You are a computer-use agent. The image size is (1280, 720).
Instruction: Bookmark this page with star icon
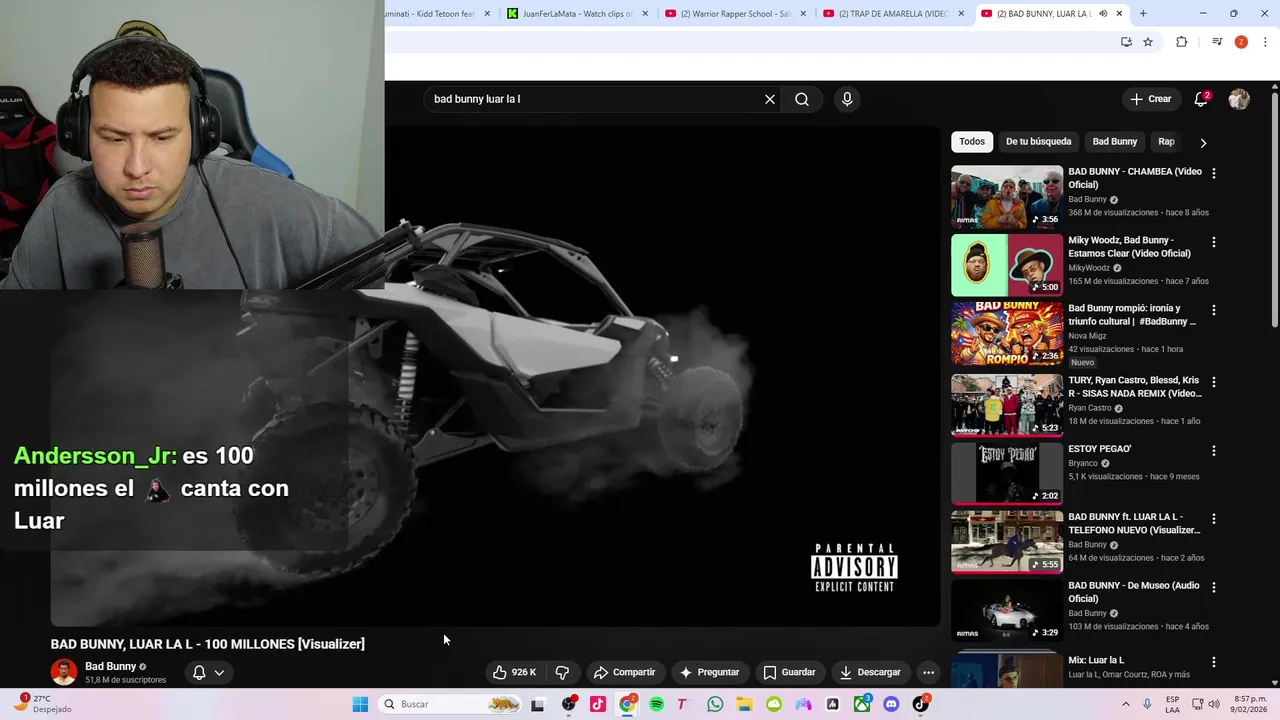[x=1148, y=42]
